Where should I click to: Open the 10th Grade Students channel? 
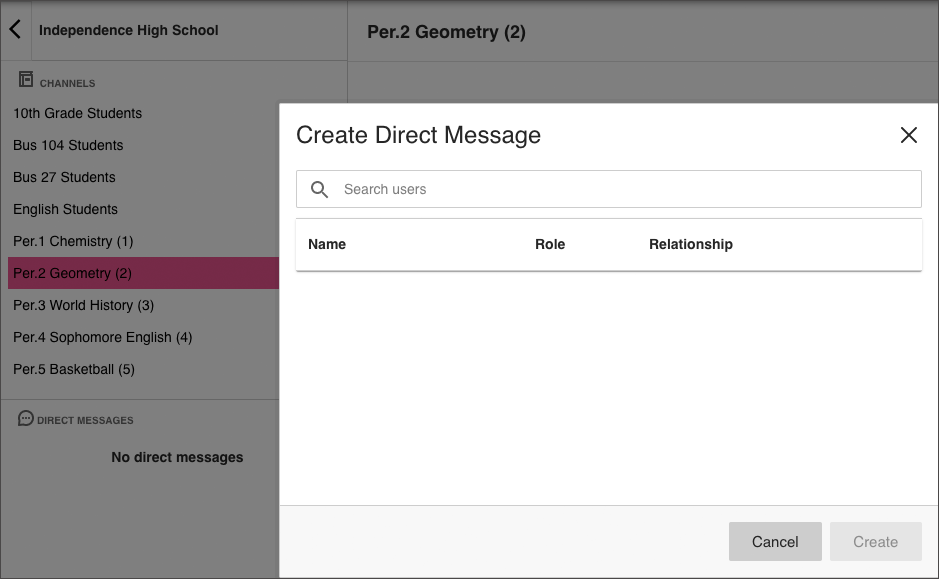coord(77,113)
